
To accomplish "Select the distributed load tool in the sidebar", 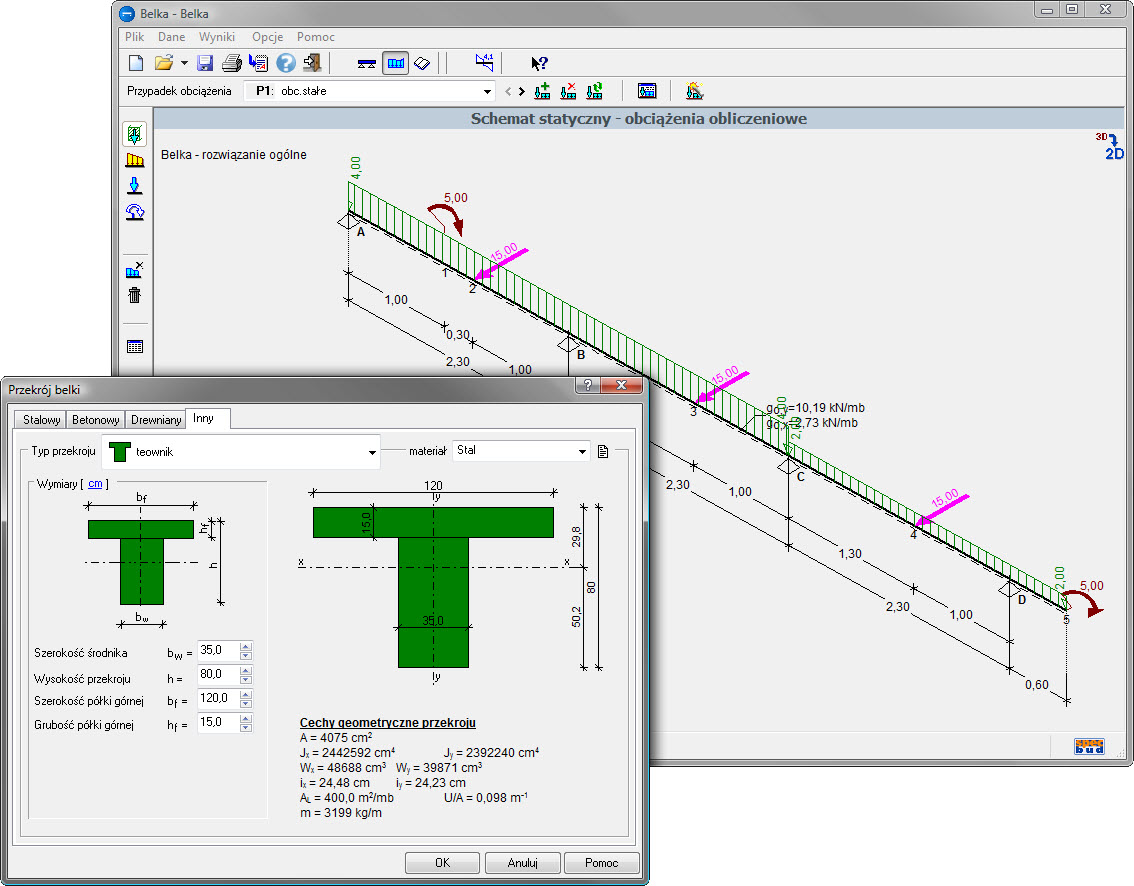I will (x=134, y=159).
